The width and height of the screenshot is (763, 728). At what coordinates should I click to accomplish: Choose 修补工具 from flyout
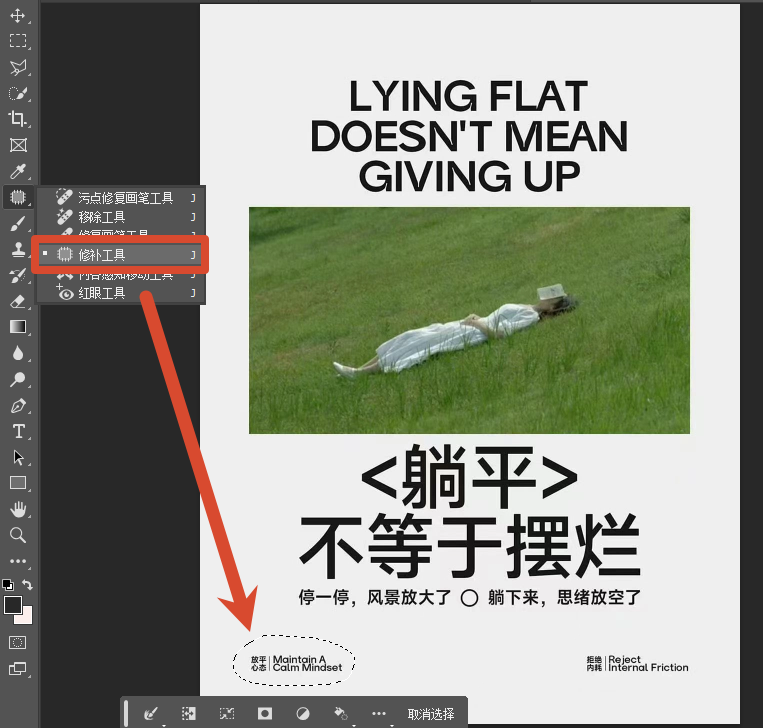pyautogui.click(x=120, y=255)
